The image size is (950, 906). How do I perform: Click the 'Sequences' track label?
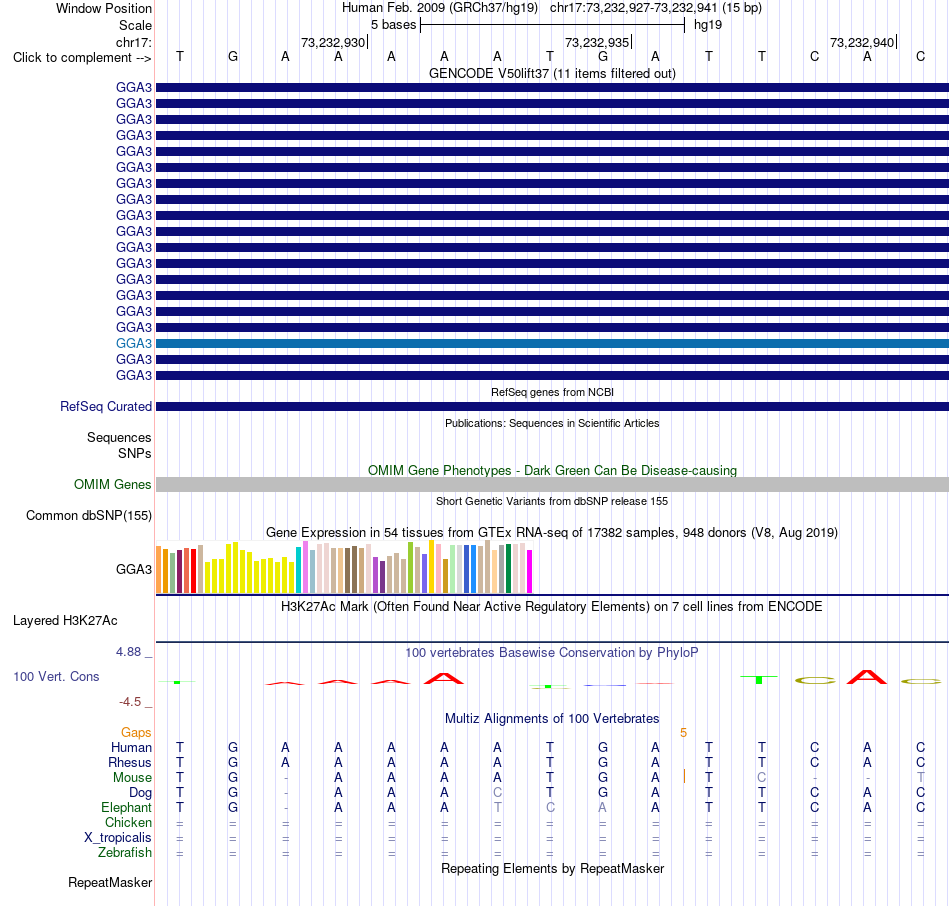click(119, 438)
